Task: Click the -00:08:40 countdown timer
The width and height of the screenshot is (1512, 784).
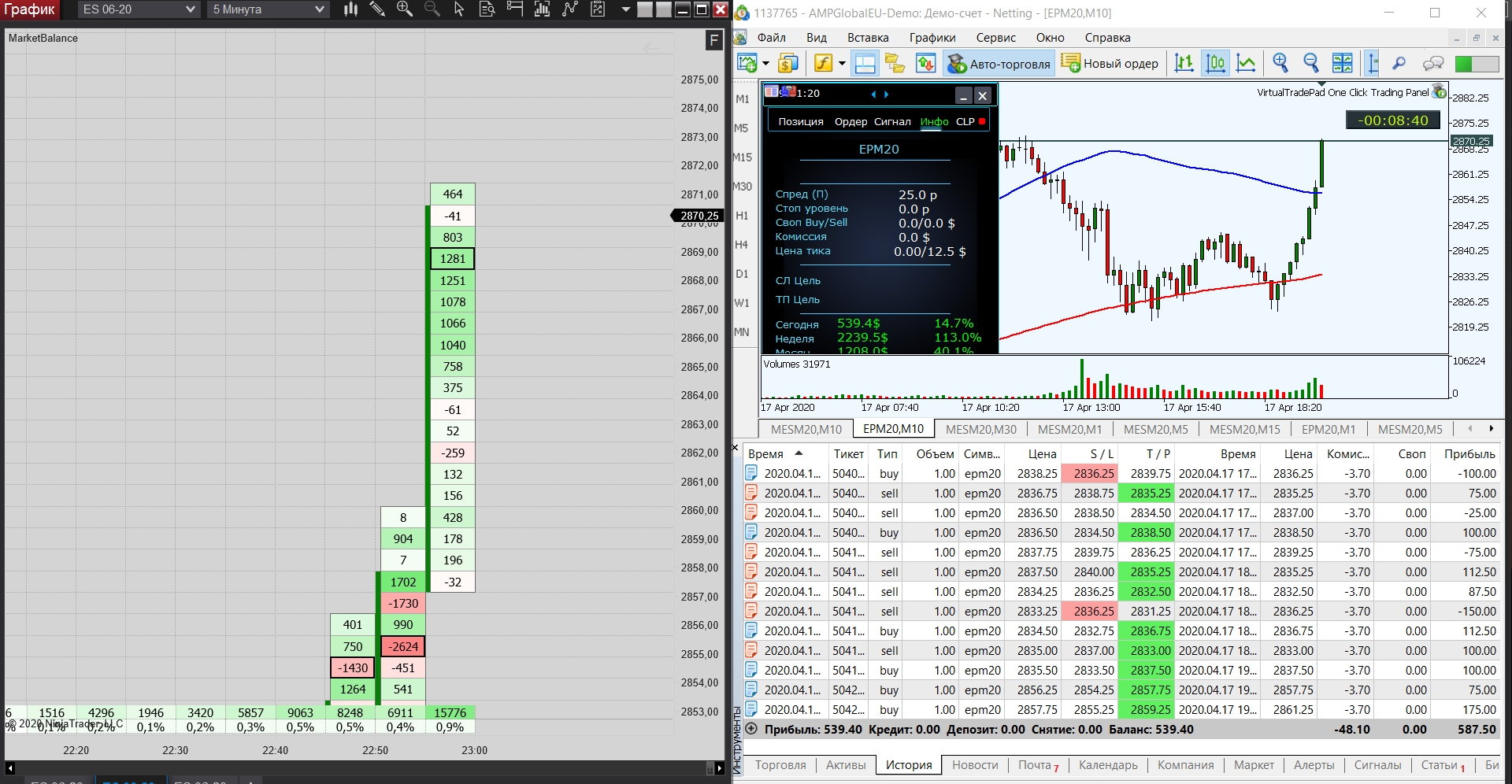Action: click(1393, 120)
